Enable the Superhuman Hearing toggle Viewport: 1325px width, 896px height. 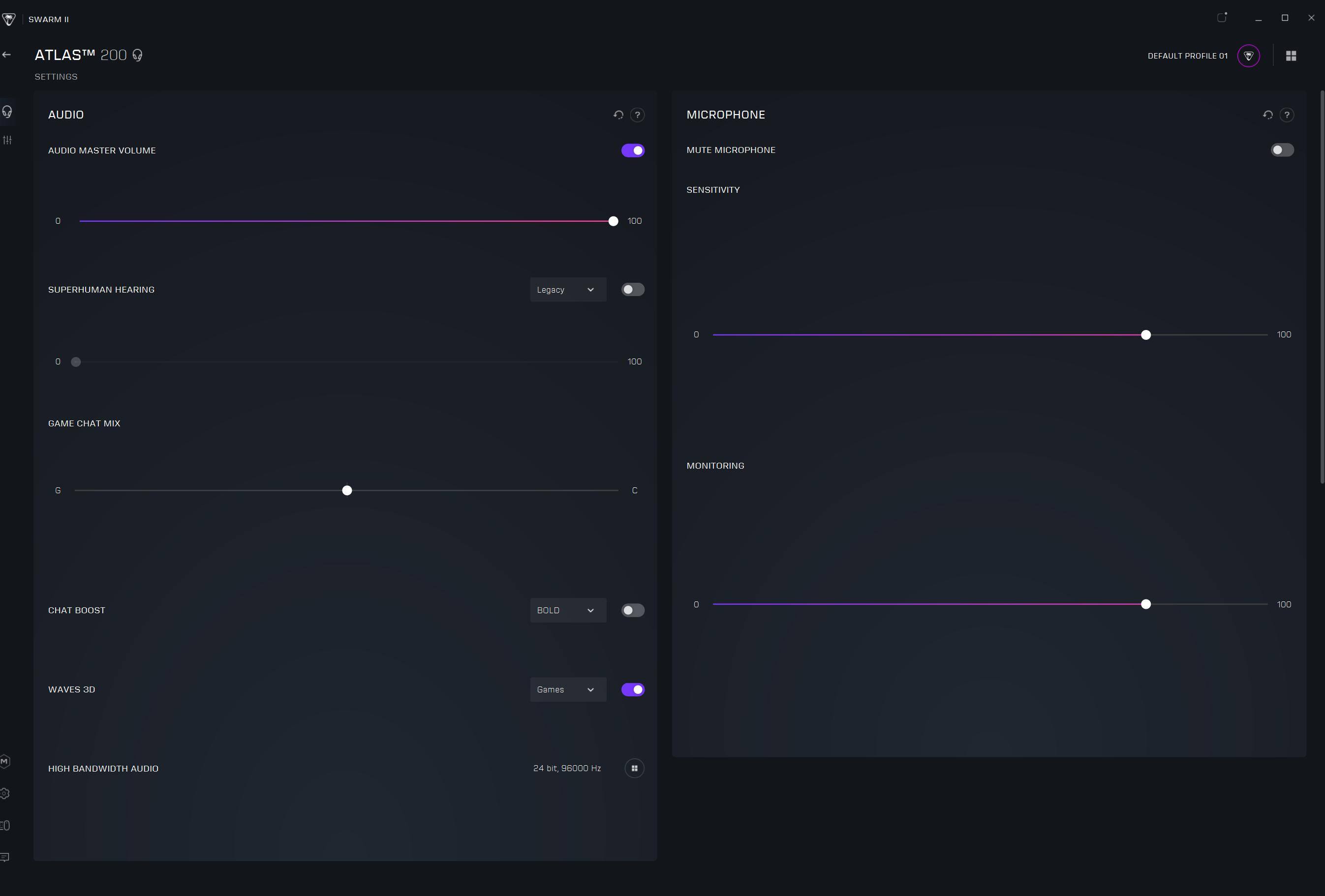point(633,290)
